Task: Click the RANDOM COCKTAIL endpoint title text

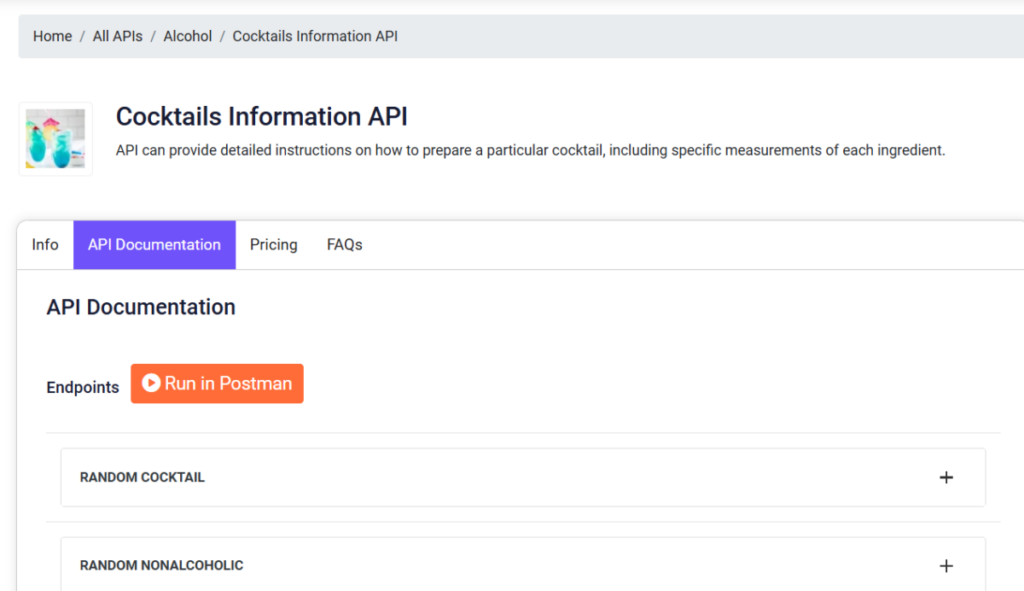Action: pyautogui.click(x=142, y=477)
